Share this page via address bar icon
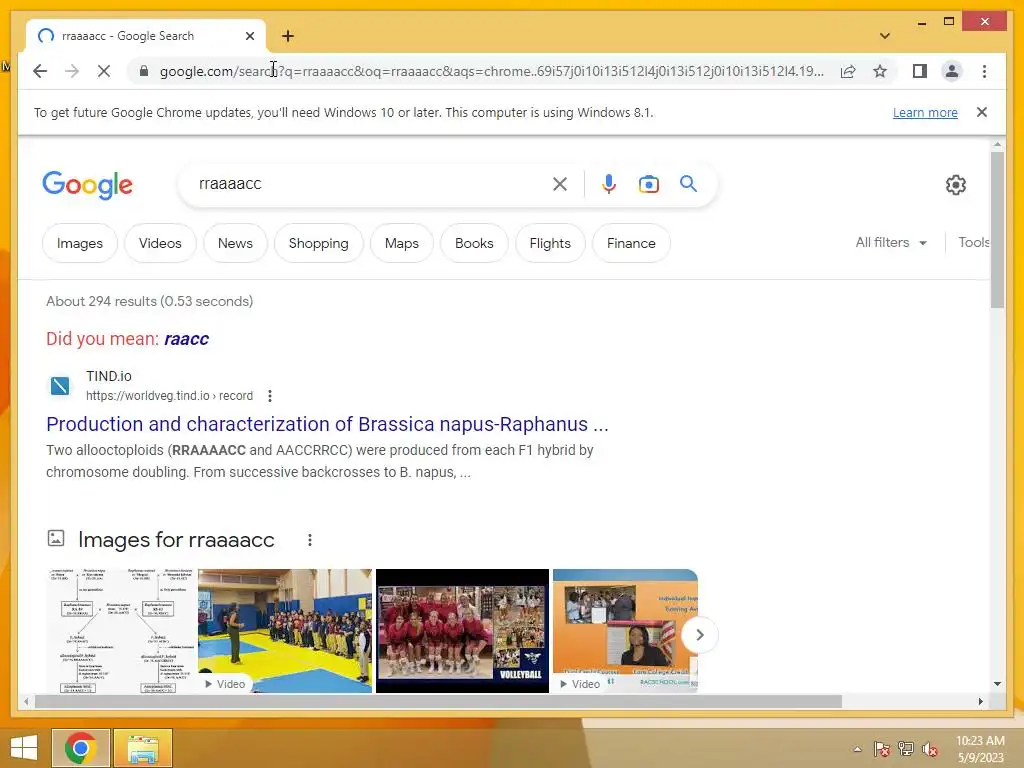This screenshot has width=1024, height=768. click(x=848, y=71)
